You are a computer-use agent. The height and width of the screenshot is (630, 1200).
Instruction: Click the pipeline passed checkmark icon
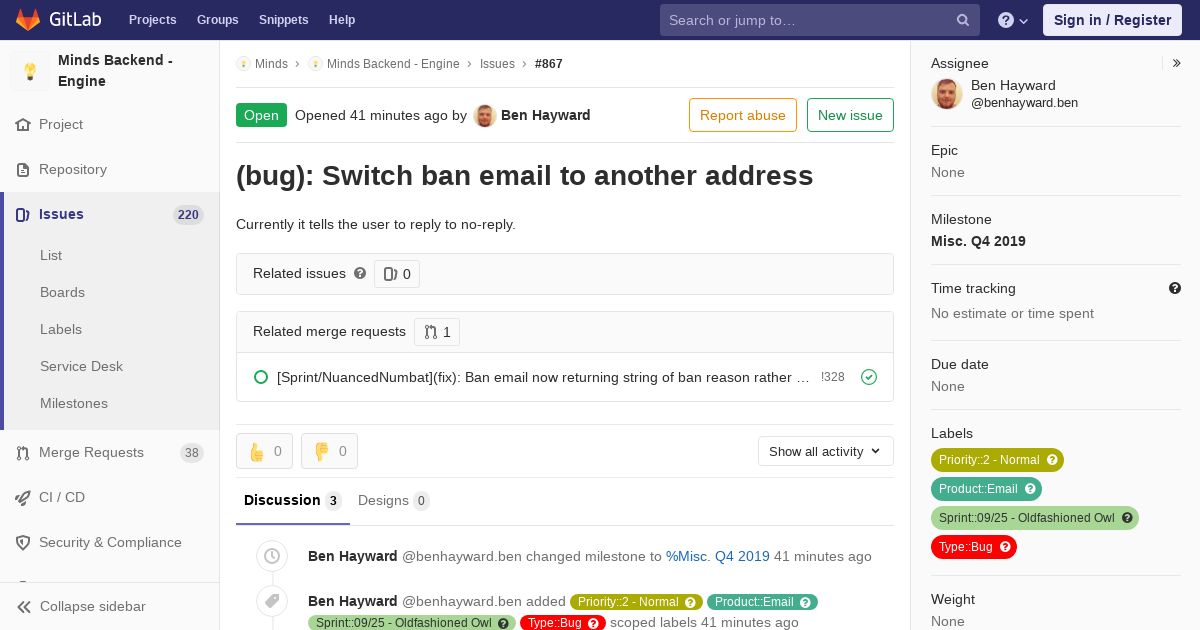[869, 377]
